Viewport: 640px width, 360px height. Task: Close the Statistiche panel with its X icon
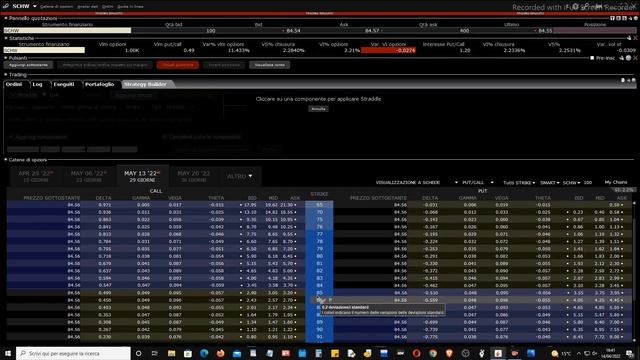[x=635, y=38]
